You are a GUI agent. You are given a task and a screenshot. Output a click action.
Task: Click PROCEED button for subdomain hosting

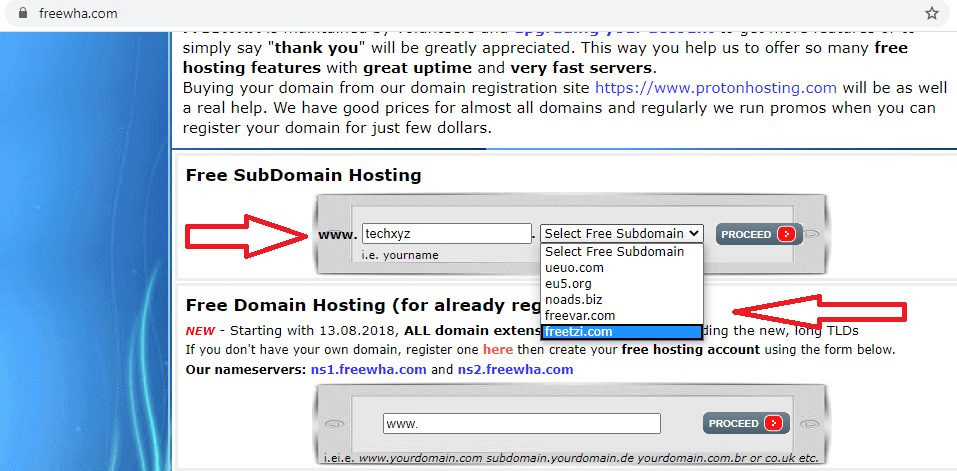coord(759,234)
